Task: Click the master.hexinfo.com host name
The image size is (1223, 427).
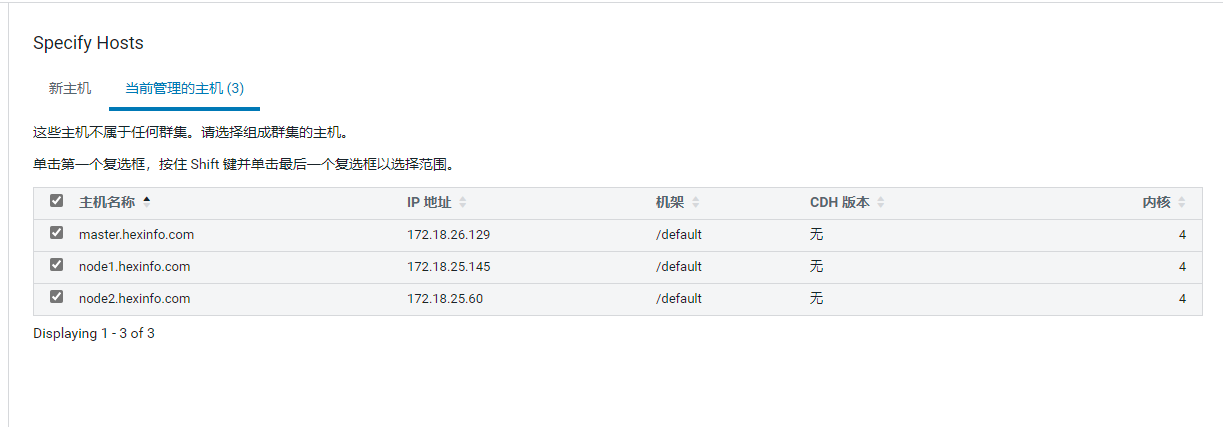Action: point(136,234)
